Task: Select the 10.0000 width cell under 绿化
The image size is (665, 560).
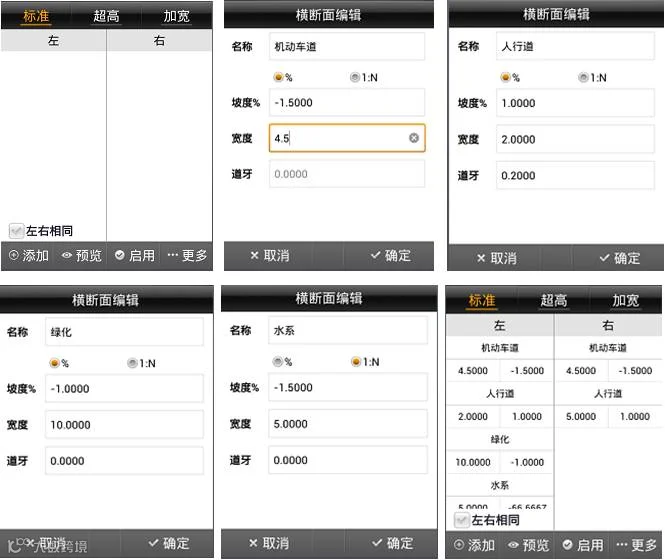Action: [x=473, y=462]
